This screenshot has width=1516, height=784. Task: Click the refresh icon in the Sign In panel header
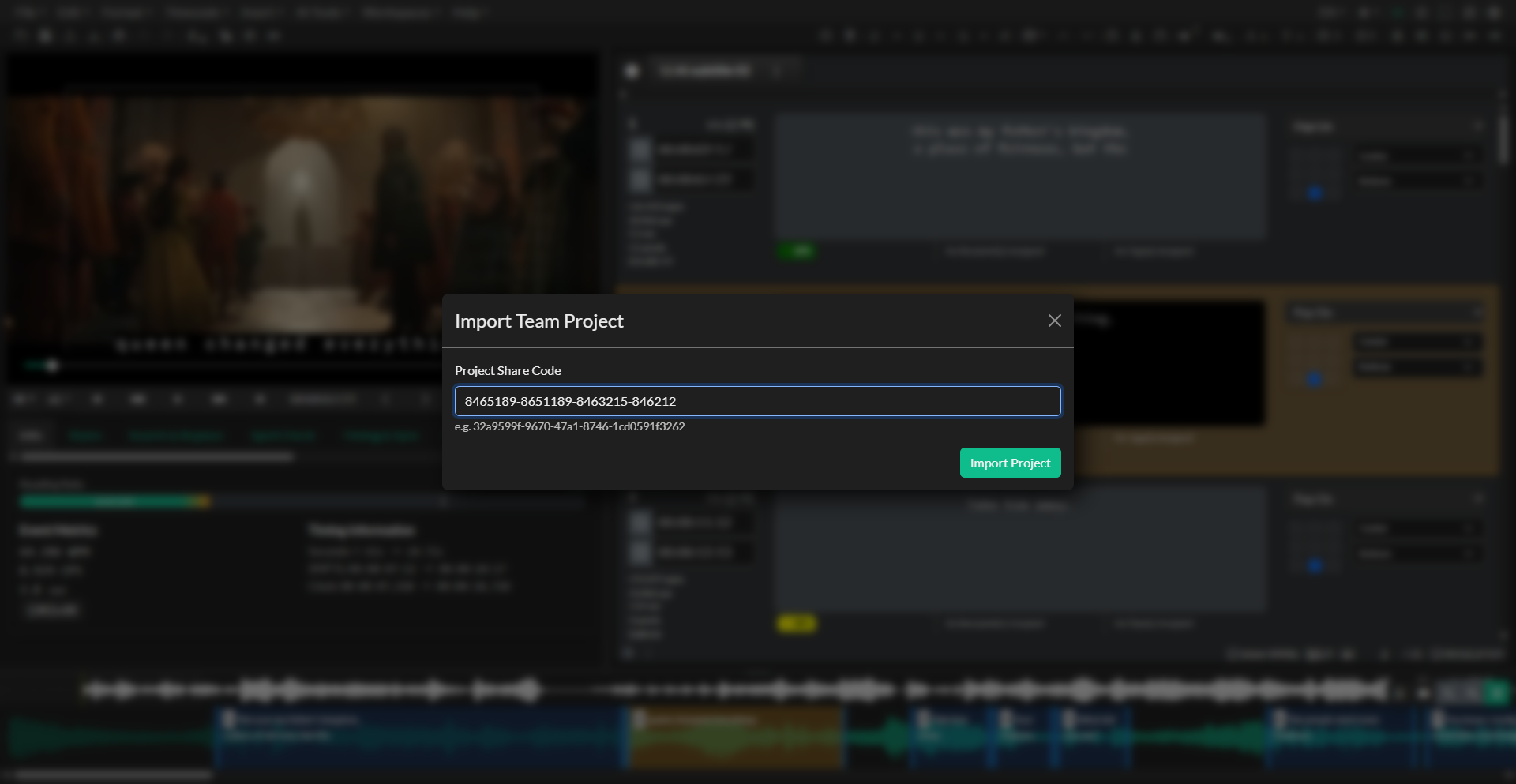pos(1480,126)
